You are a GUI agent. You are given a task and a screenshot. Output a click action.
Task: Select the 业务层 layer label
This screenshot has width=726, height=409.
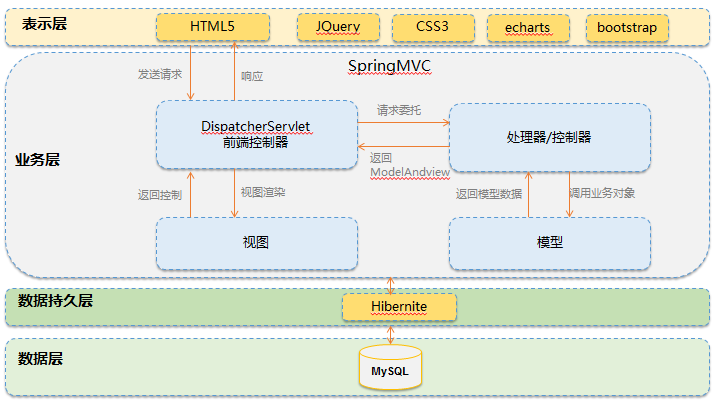pos(38,160)
